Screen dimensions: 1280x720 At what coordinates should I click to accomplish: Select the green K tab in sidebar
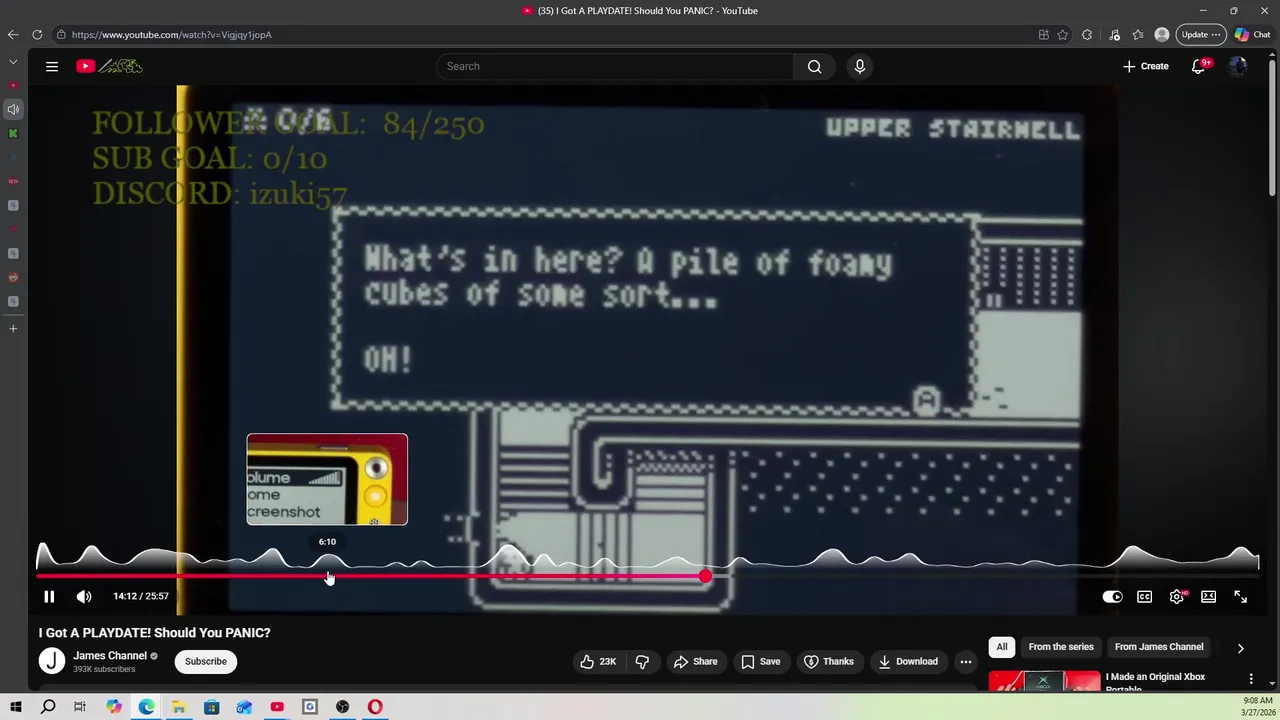coord(13,133)
